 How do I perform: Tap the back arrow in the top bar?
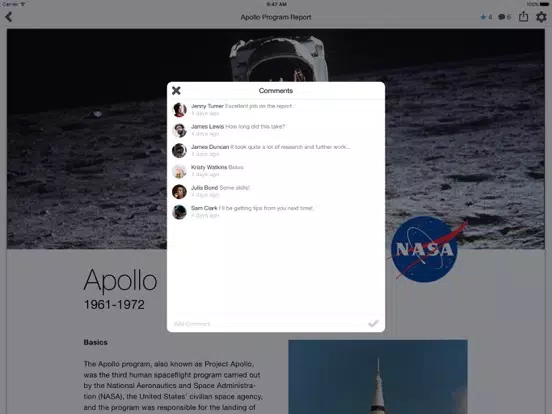pyautogui.click(x=9, y=17)
